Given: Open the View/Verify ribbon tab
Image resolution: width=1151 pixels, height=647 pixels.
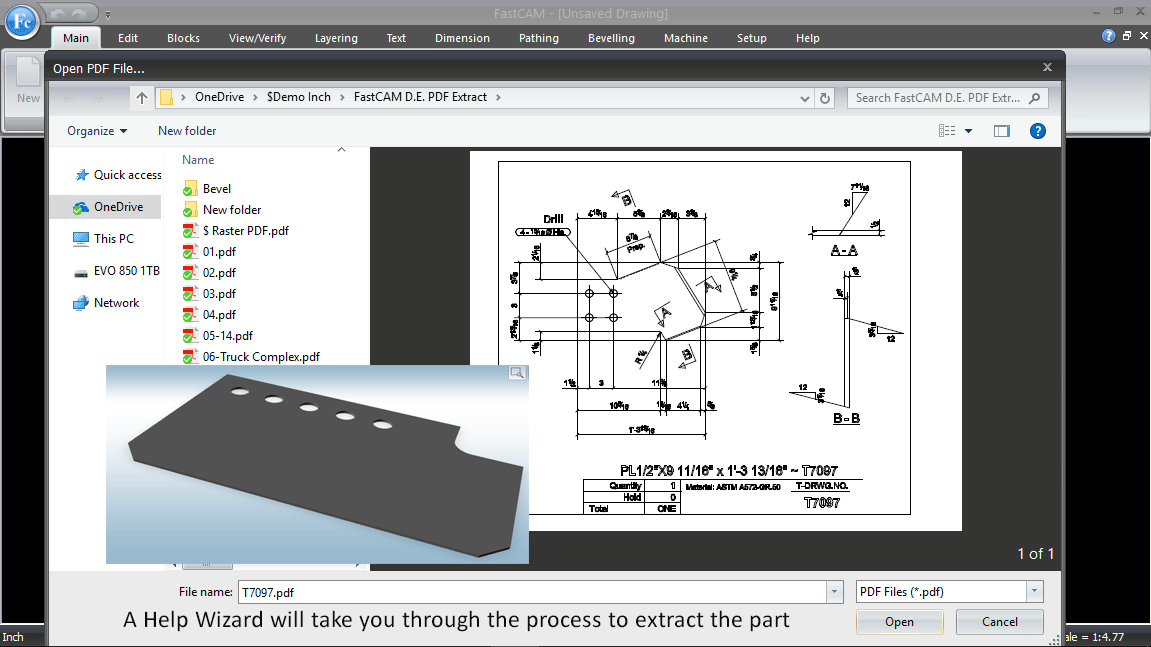Looking at the screenshot, I should point(258,38).
